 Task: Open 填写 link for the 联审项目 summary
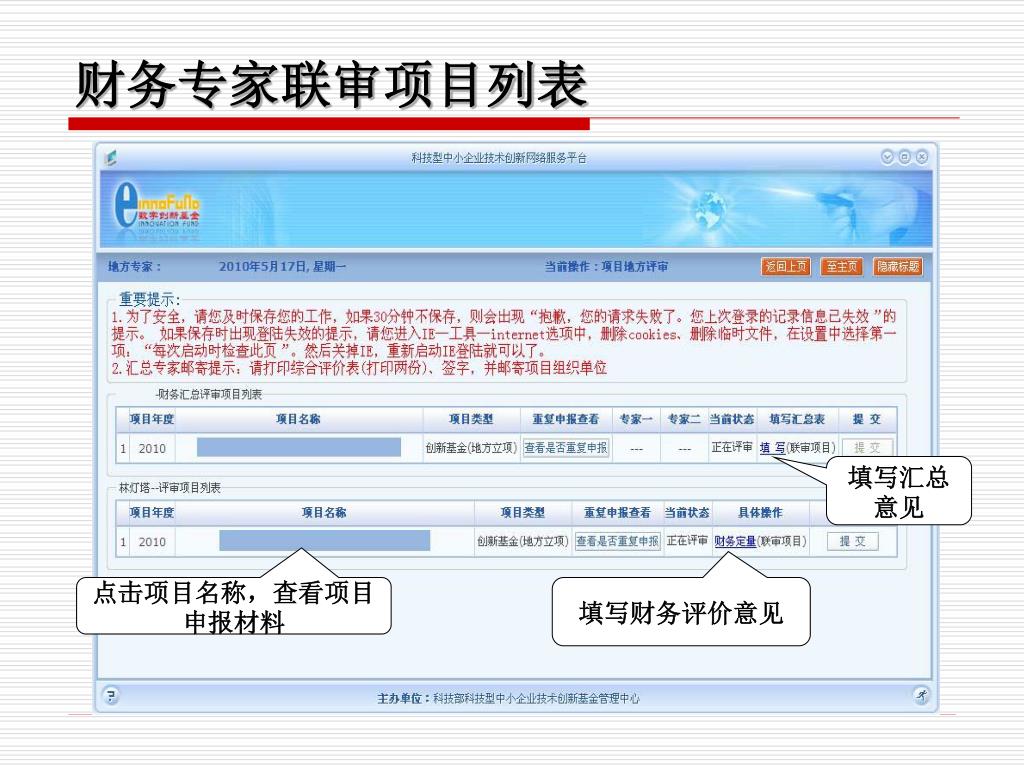(772, 448)
